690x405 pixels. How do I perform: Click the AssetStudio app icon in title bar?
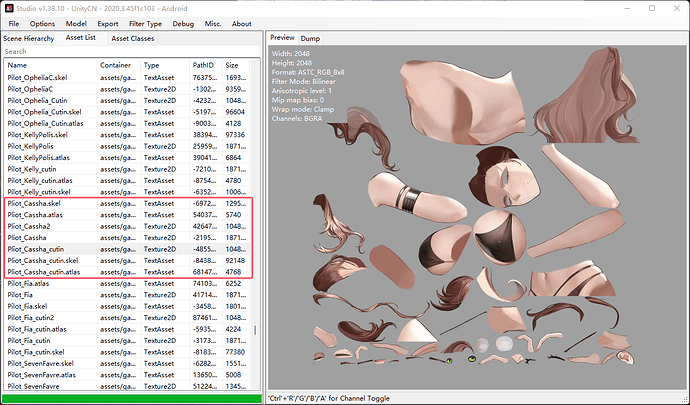(10, 7)
